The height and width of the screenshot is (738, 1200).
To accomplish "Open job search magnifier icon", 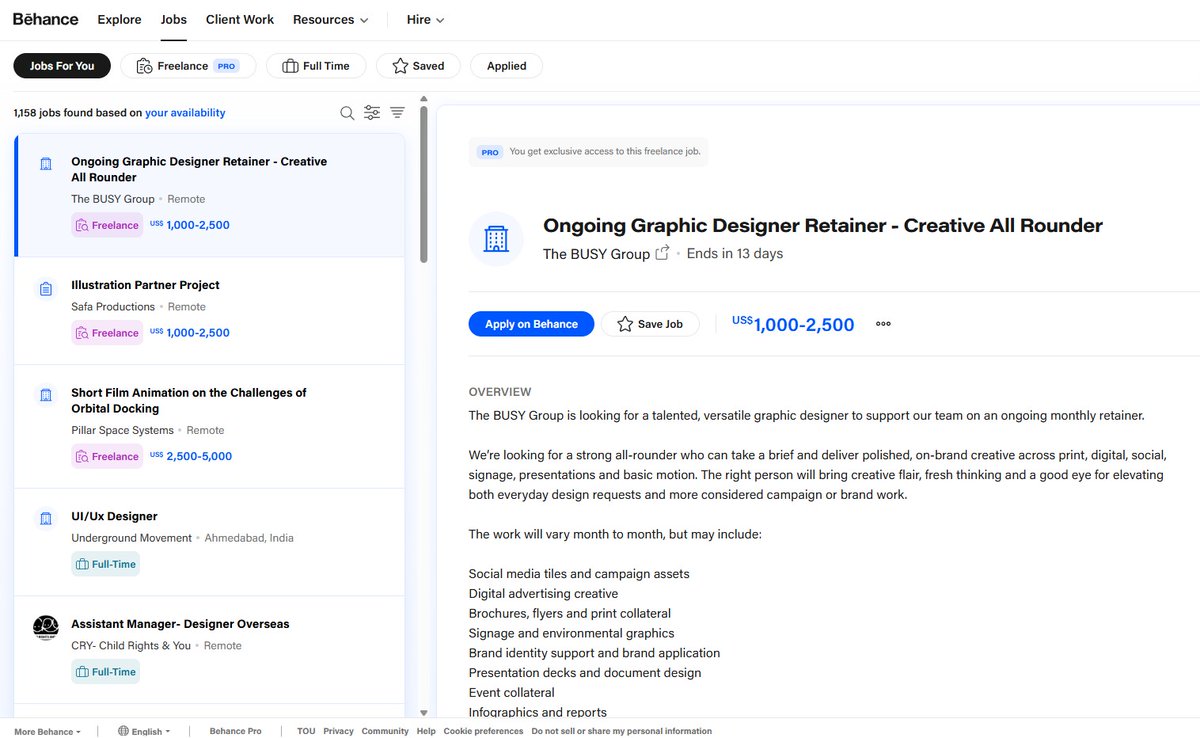I will (x=347, y=113).
